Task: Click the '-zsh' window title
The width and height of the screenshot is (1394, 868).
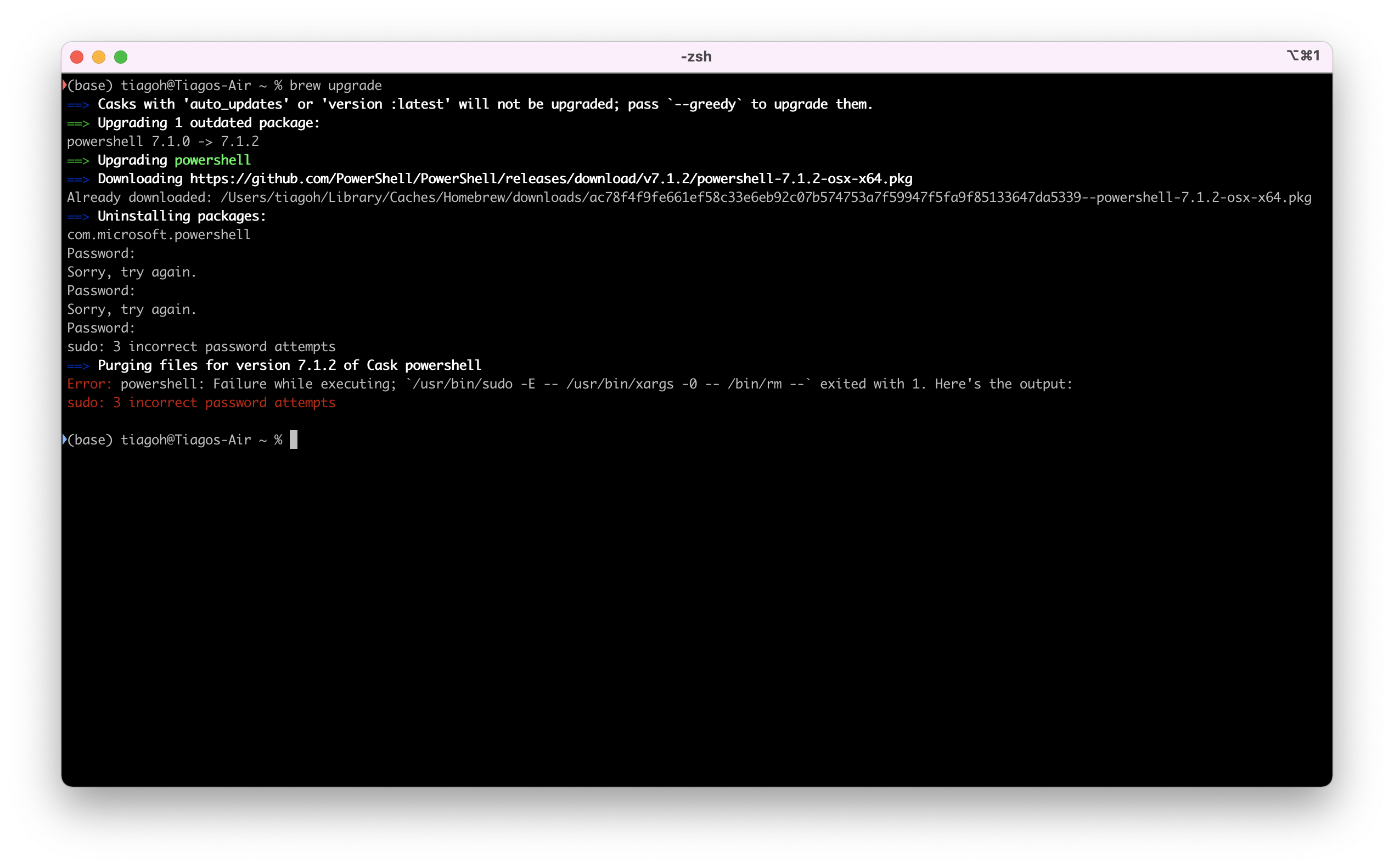Action: [x=696, y=57]
